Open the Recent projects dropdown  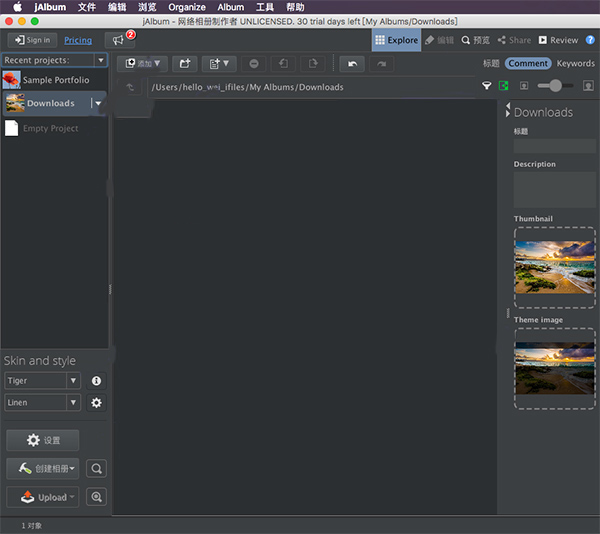pyautogui.click(x=54, y=60)
